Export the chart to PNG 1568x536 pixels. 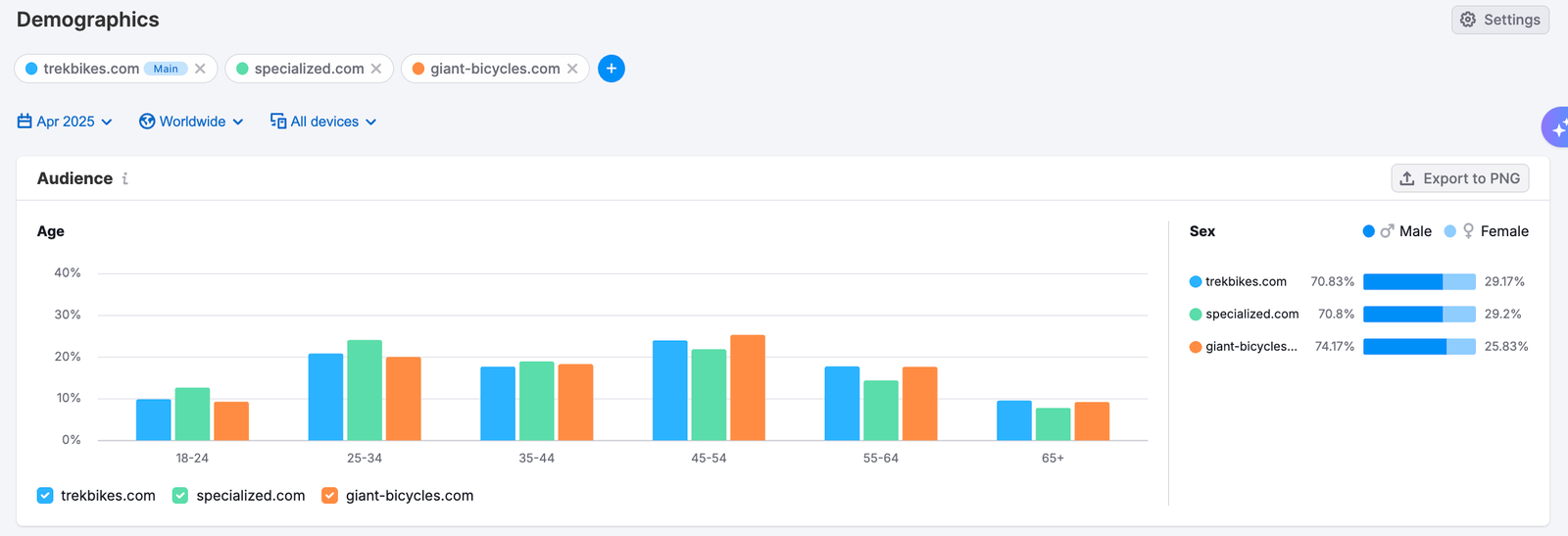coord(1459,178)
